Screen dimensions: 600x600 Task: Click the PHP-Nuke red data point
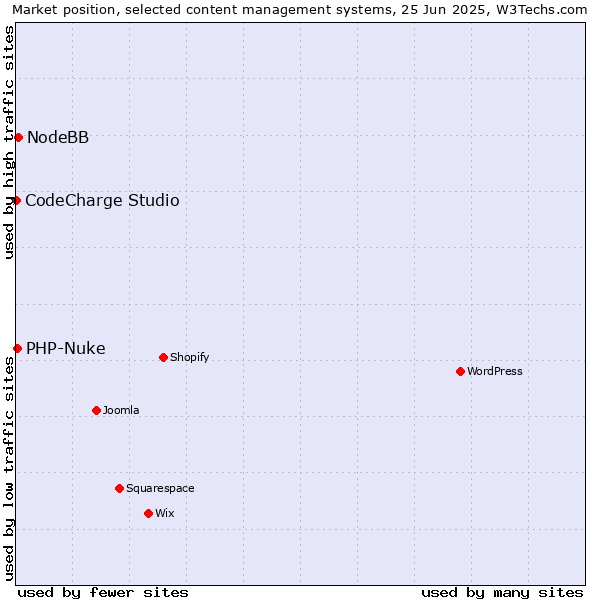click(18, 348)
